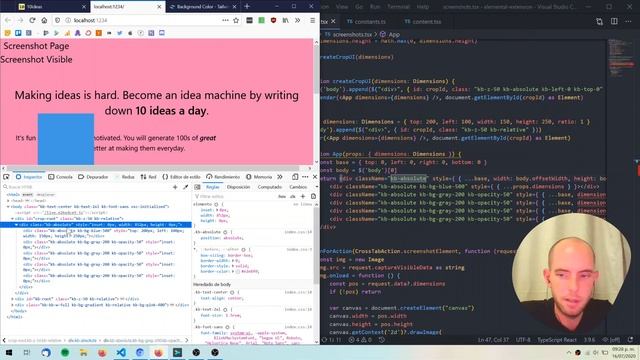640x360 pixels.
Task: Open the VS Code Terminal menu
Action: (398, 7)
